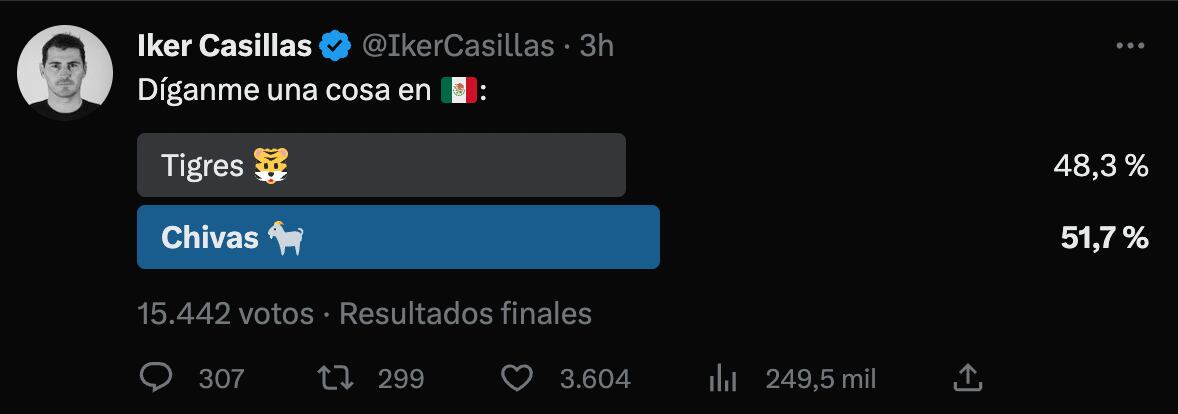Click the Iker Casillas display name

pyautogui.click(x=224, y=46)
